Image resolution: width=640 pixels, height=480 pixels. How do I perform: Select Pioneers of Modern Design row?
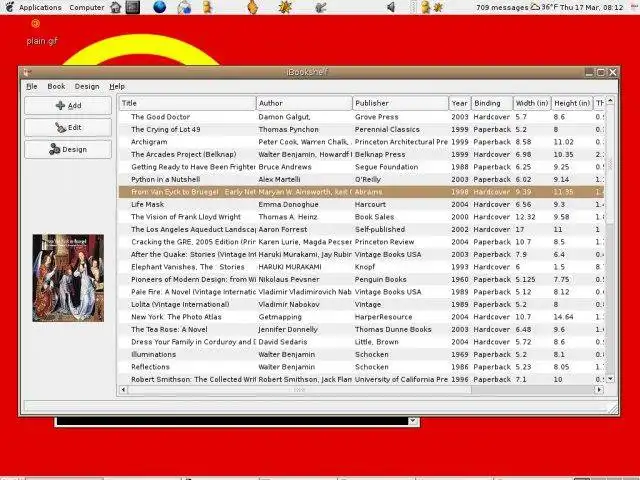pos(361,279)
